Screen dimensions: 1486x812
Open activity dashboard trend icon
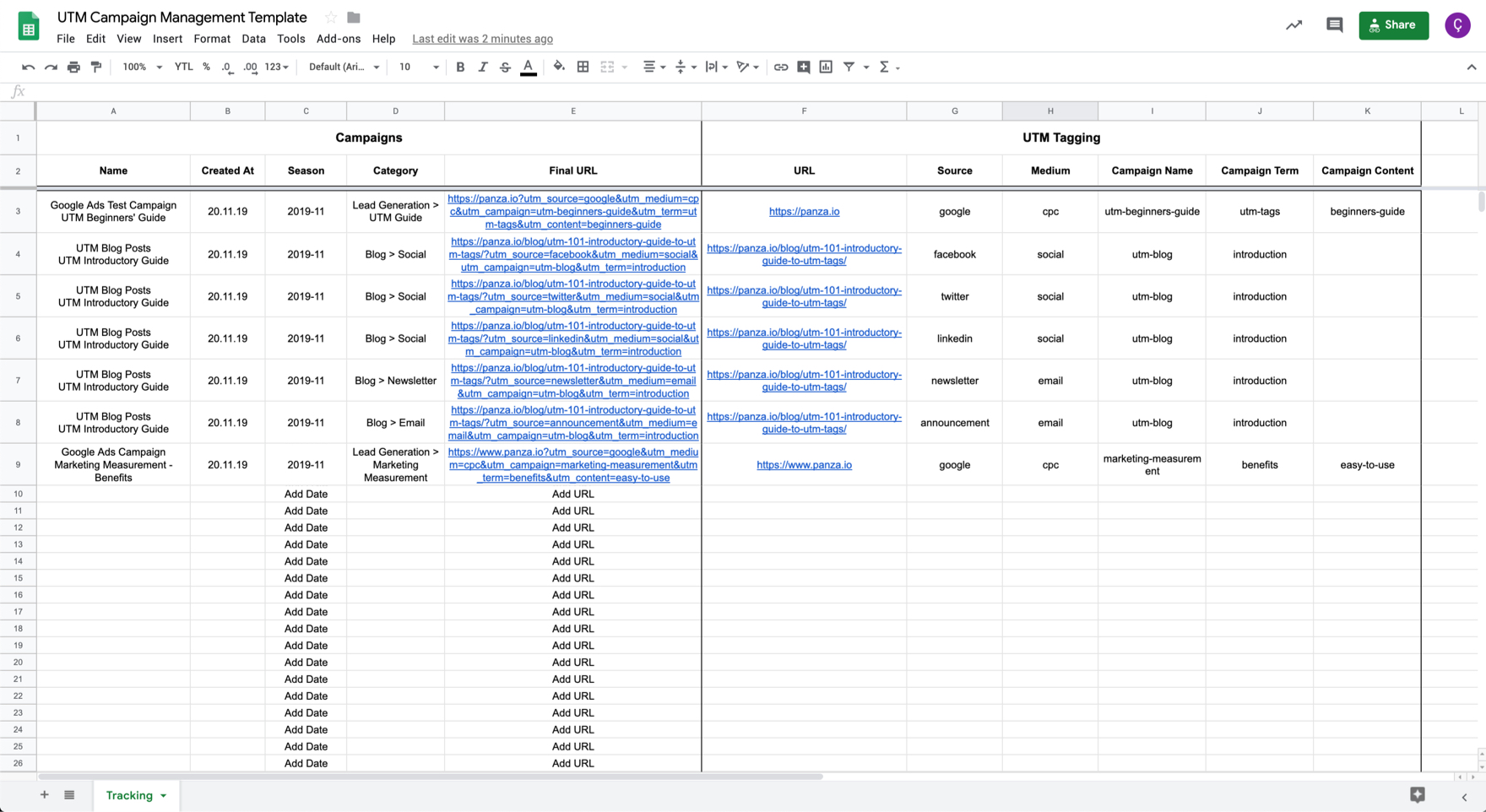(x=1293, y=25)
